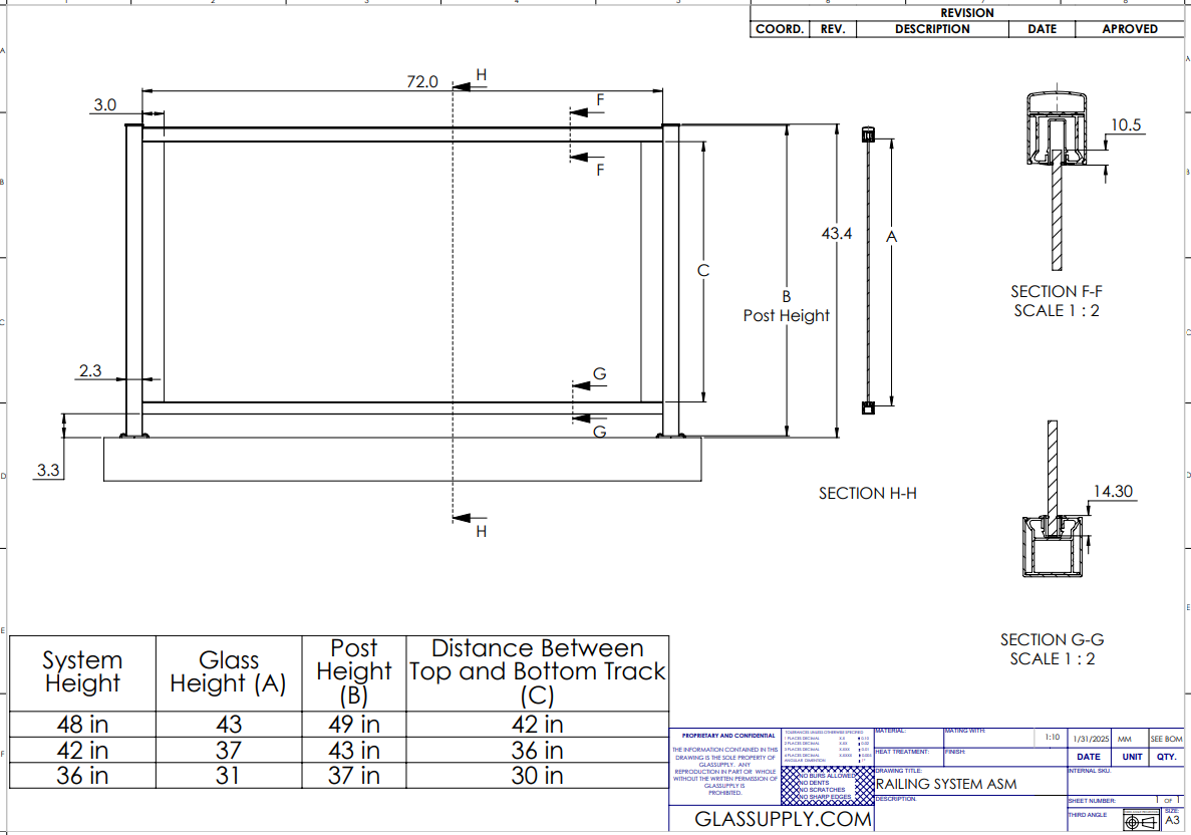1191x835 pixels.
Task: Click the Post Height (B) table header
Action: (x=354, y=672)
